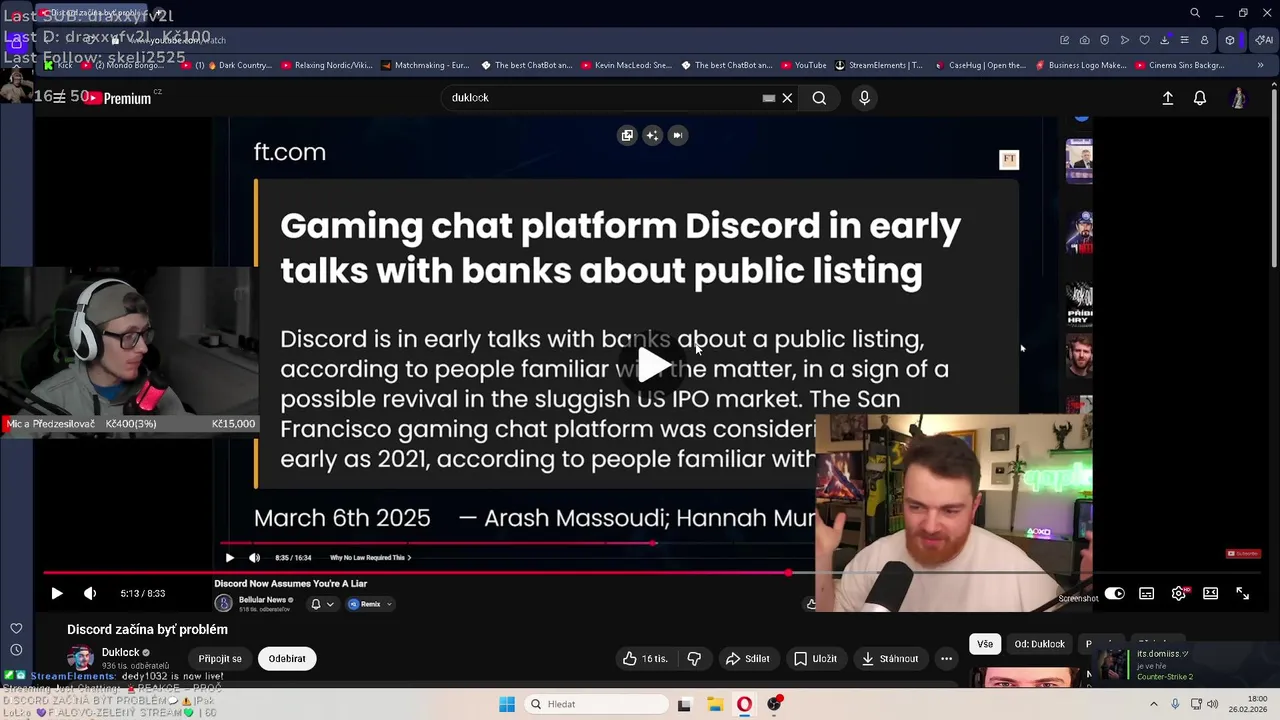Click the search-tabs magnifier in the title bar

coord(1195,13)
